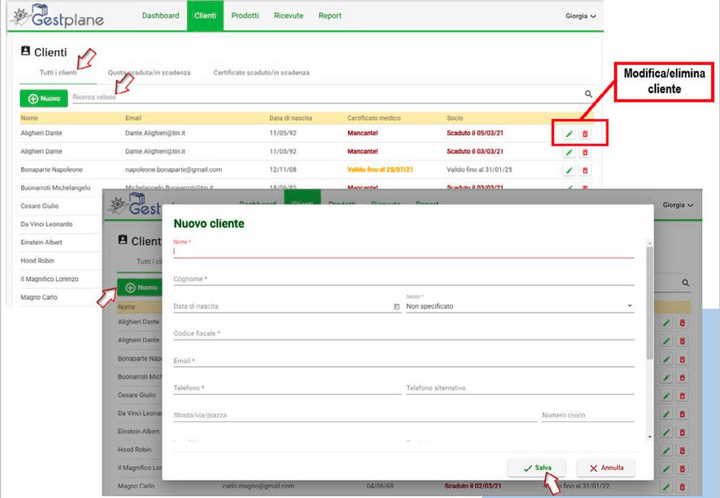Click the Nuovo button in the dimmed window

(141, 287)
